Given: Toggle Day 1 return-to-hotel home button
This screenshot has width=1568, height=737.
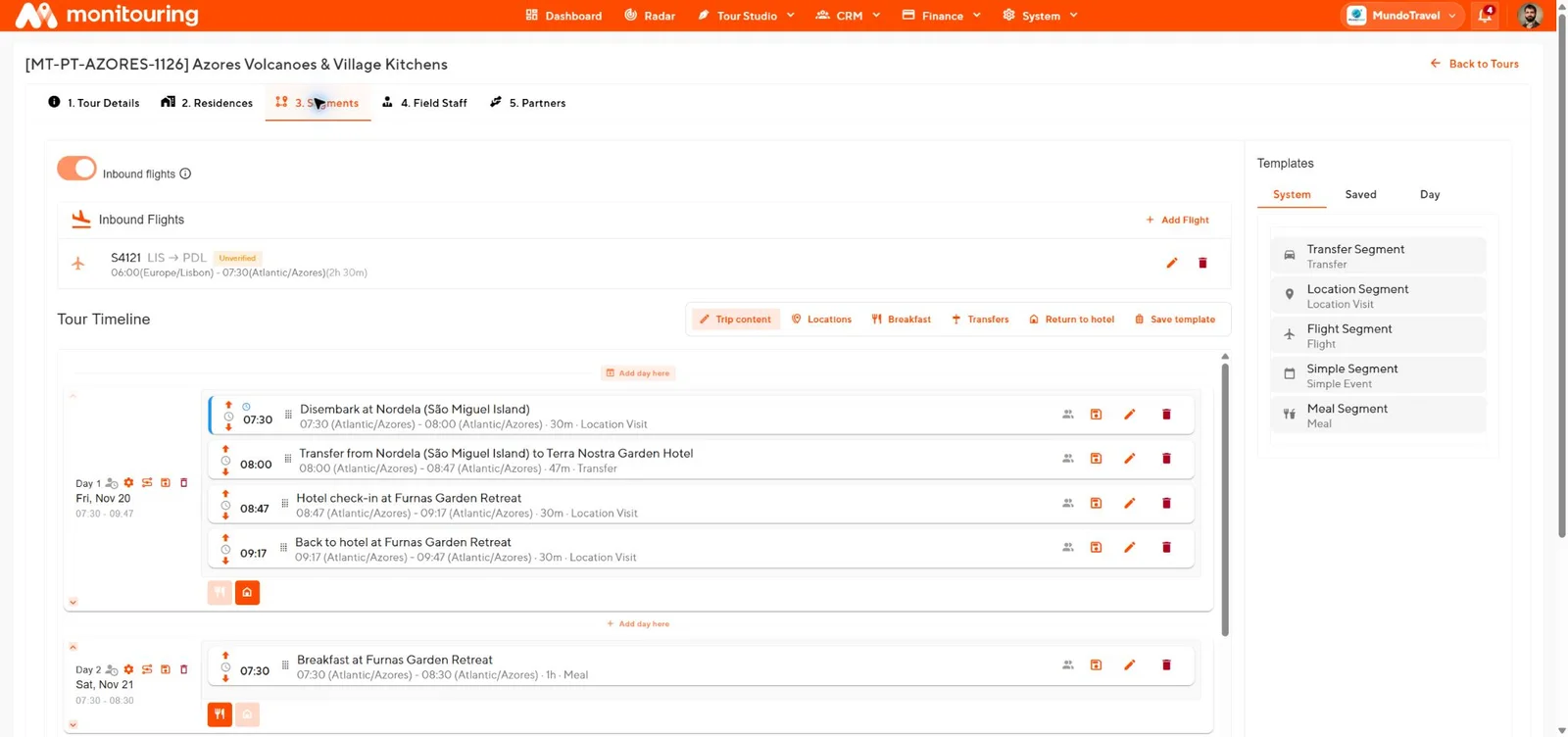Looking at the screenshot, I should [247, 592].
